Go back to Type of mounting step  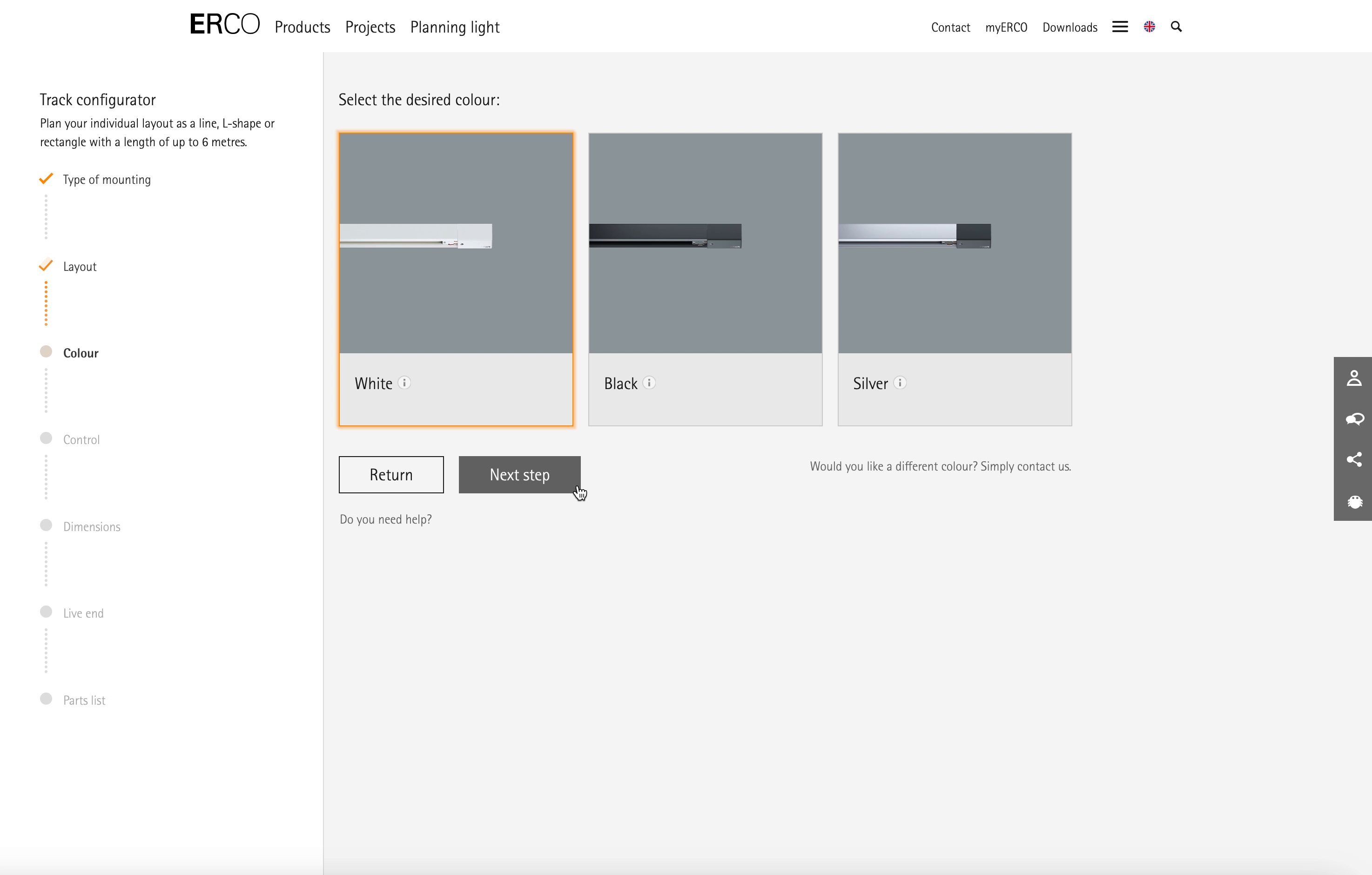click(107, 180)
